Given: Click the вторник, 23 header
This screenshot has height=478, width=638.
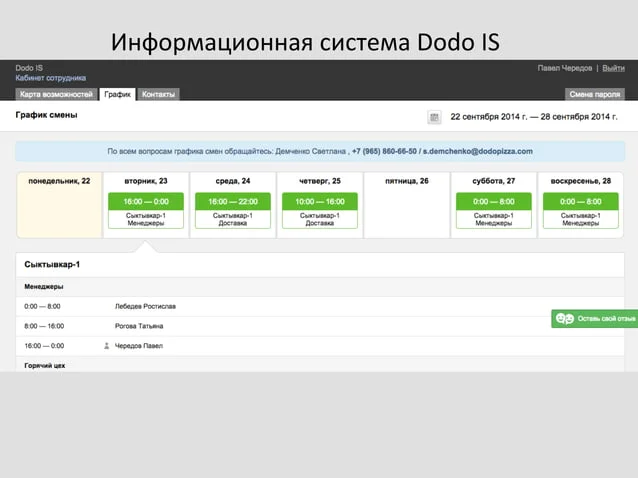Looking at the screenshot, I should pyautogui.click(x=146, y=181).
